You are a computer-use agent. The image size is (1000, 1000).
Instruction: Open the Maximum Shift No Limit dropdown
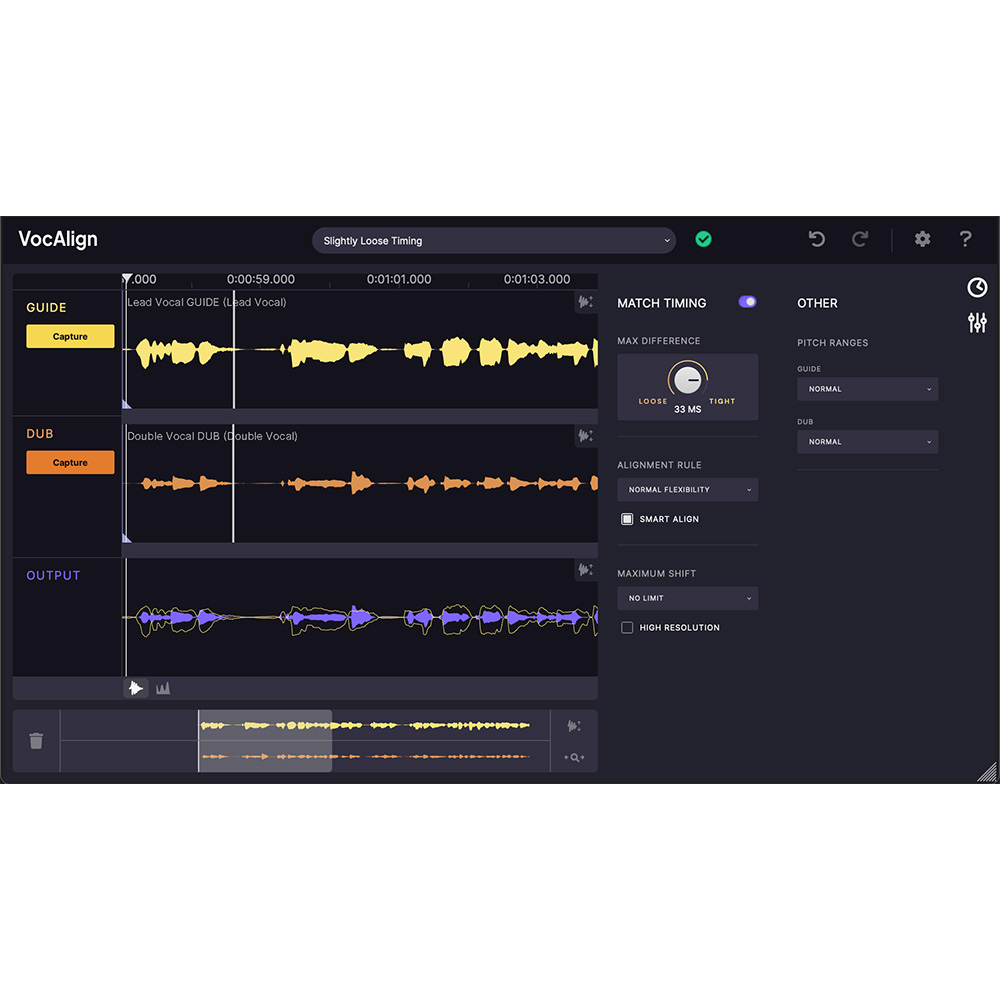pos(688,598)
